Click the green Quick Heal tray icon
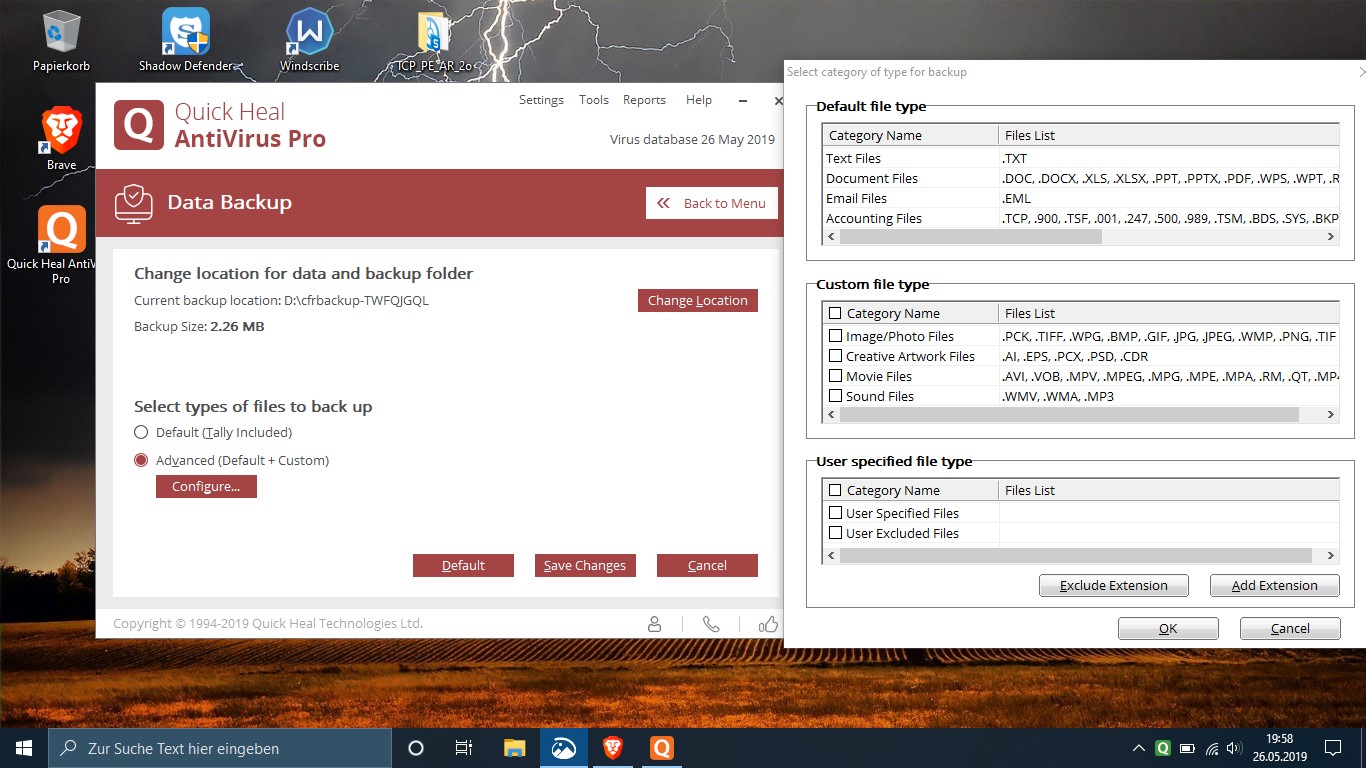 (x=1163, y=748)
